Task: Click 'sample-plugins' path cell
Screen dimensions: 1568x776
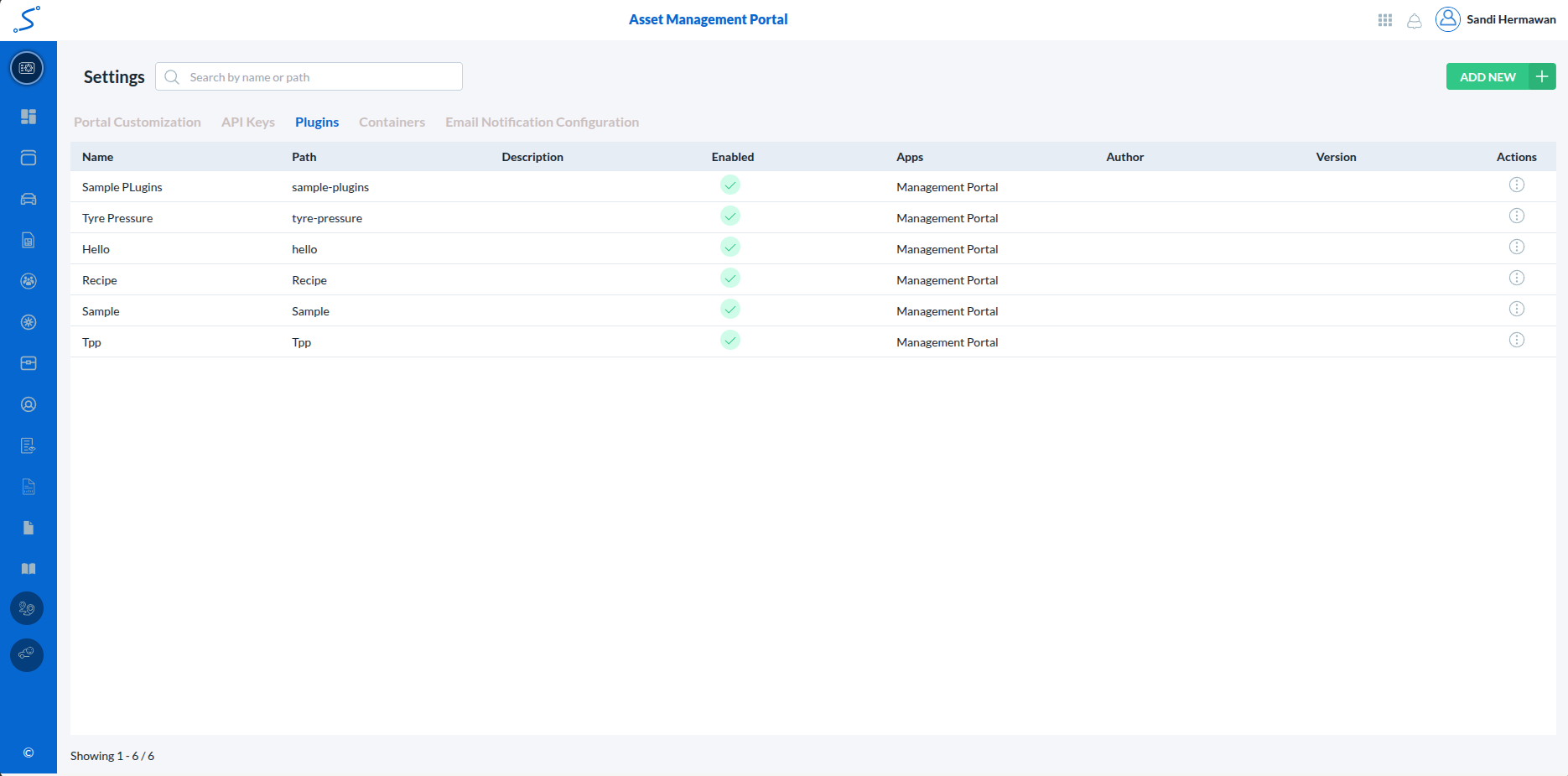Action: coord(330,187)
